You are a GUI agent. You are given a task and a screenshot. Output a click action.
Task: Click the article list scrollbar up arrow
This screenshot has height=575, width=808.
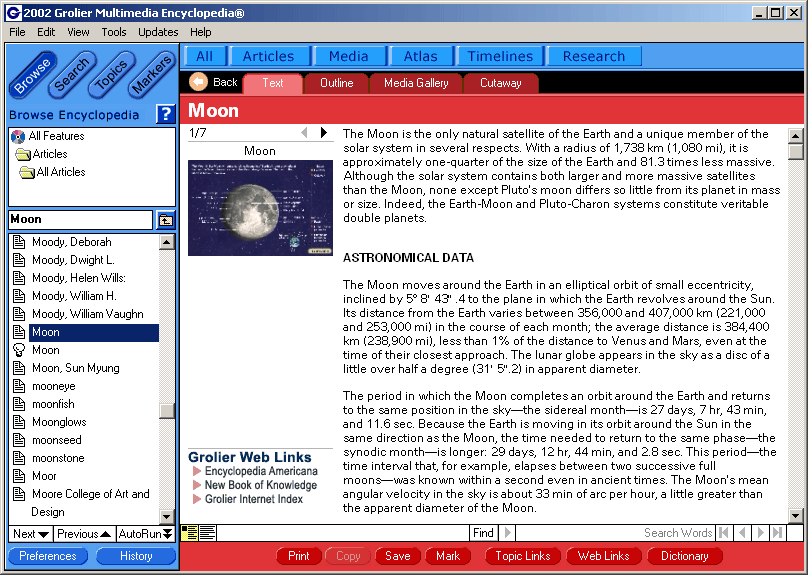[x=166, y=242]
